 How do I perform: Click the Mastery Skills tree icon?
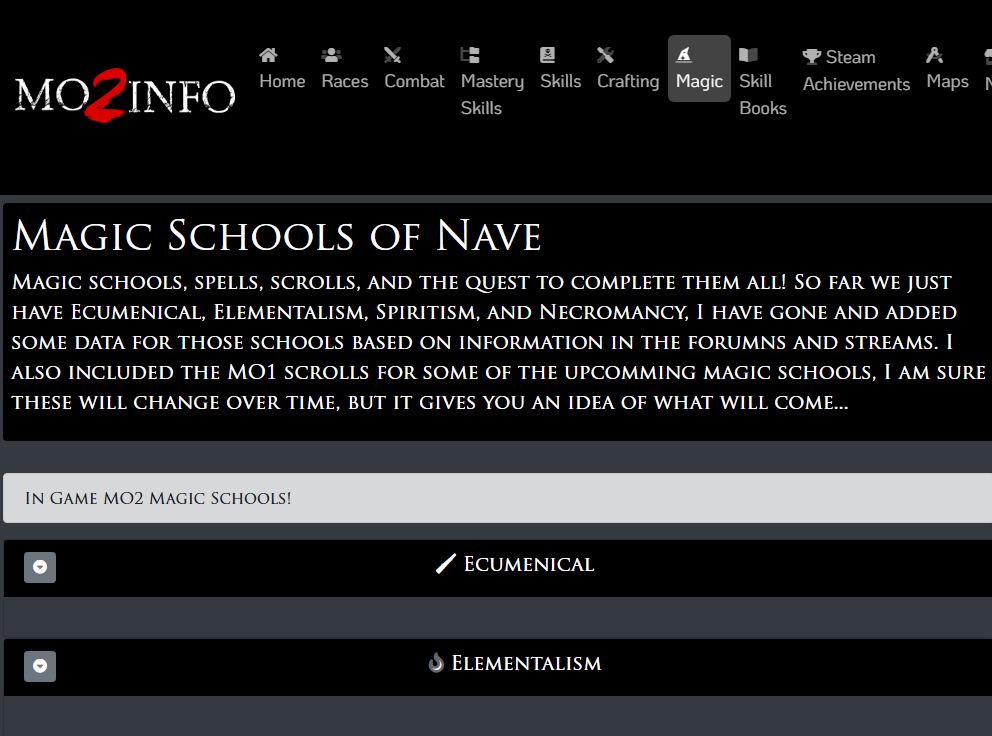click(469, 55)
